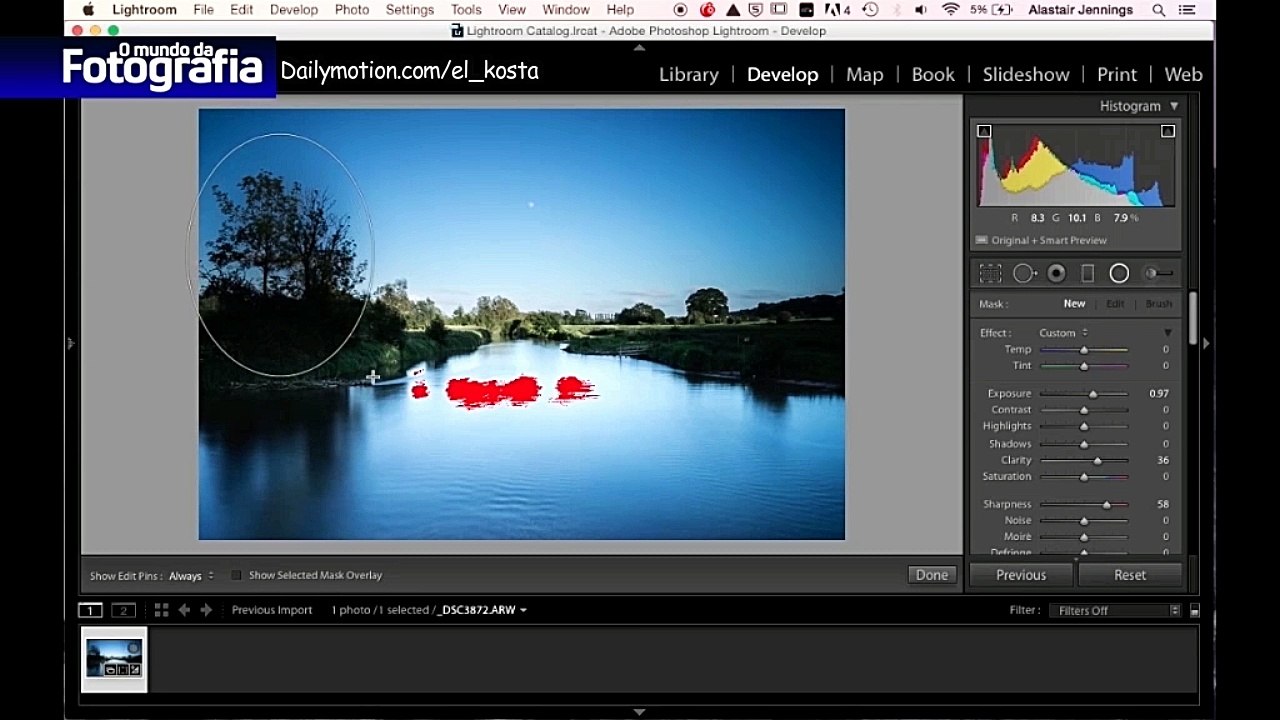Image resolution: width=1280 pixels, height=720 pixels.
Task: Go forward using the filmstrip right arrow
Action: (206, 610)
